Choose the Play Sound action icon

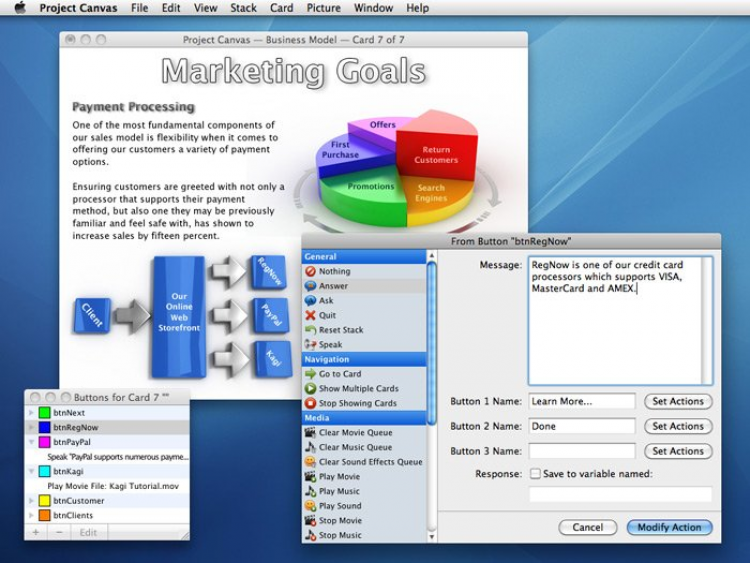click(310, 506)
